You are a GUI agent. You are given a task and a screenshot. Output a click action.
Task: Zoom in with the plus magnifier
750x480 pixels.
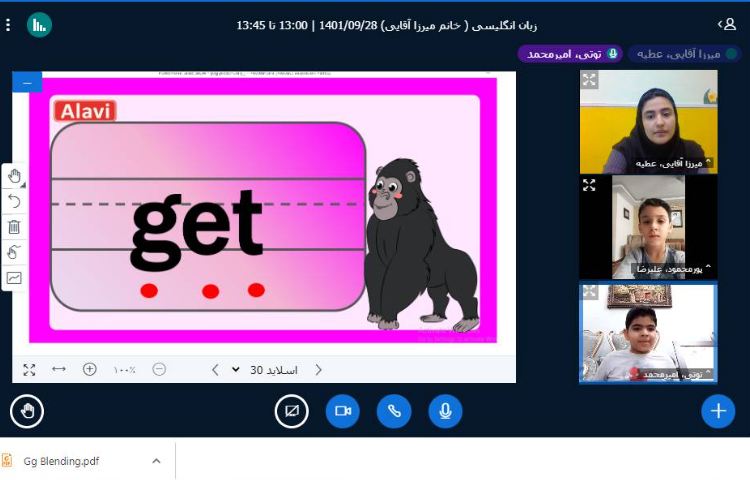click(x=90, y=369)
